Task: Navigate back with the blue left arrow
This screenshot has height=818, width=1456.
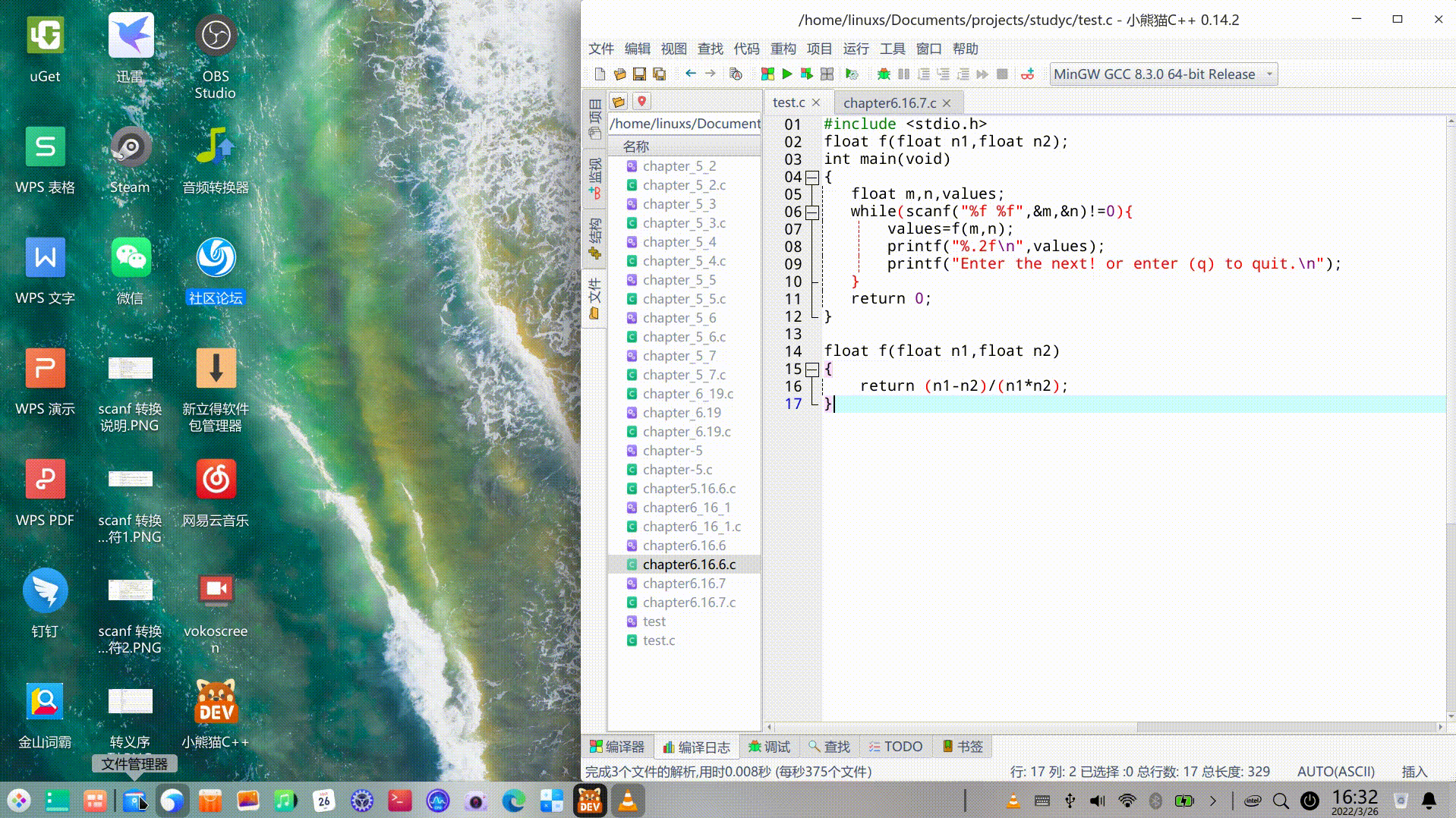Action: coord(690,74)
